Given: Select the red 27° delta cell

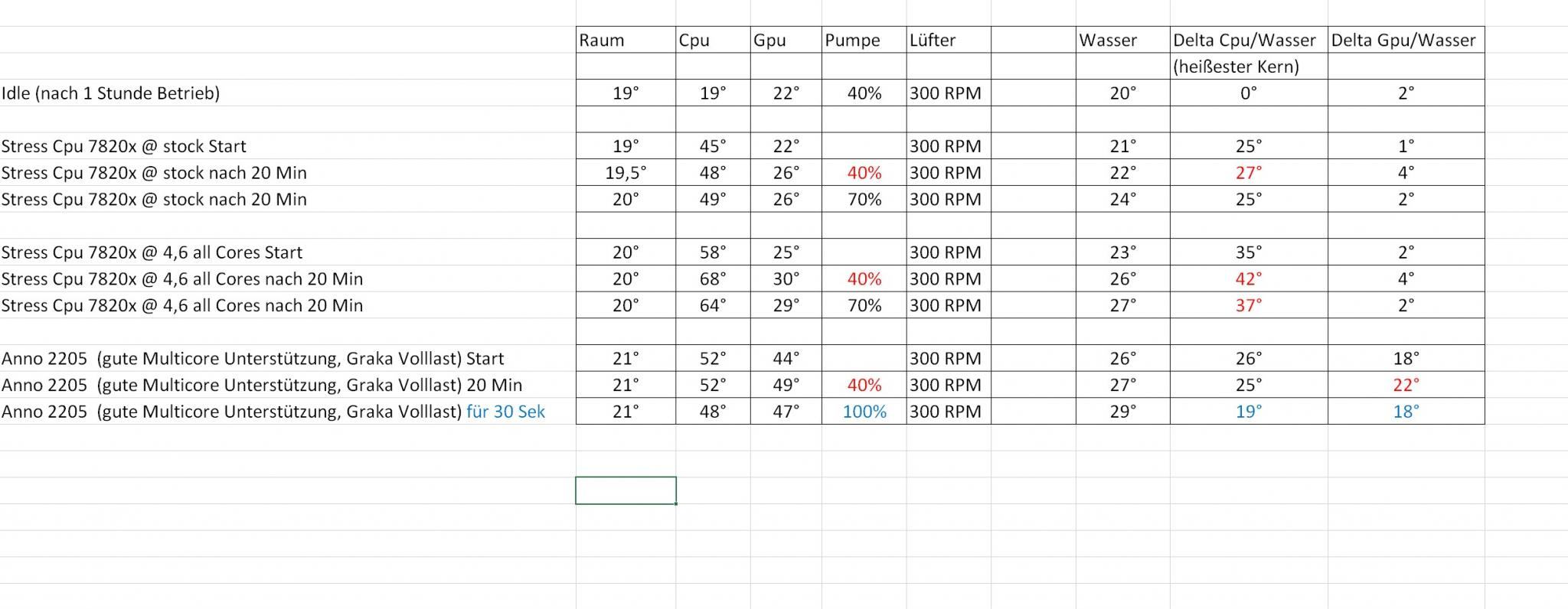Looking at the screenshot, I should pyautogui.click(x=1248, y=173).
